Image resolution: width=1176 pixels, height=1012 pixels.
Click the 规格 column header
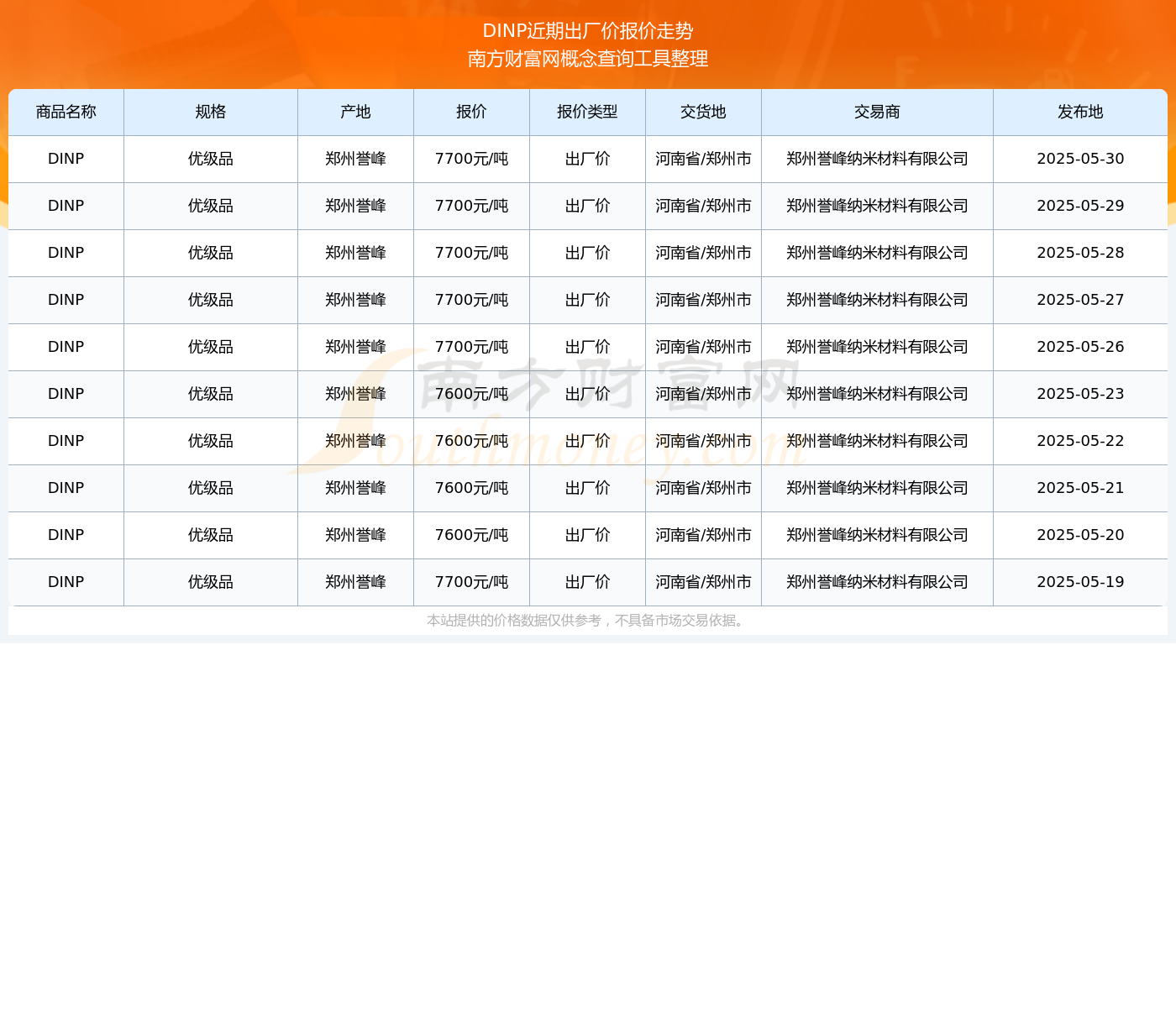tap(211, 112)
